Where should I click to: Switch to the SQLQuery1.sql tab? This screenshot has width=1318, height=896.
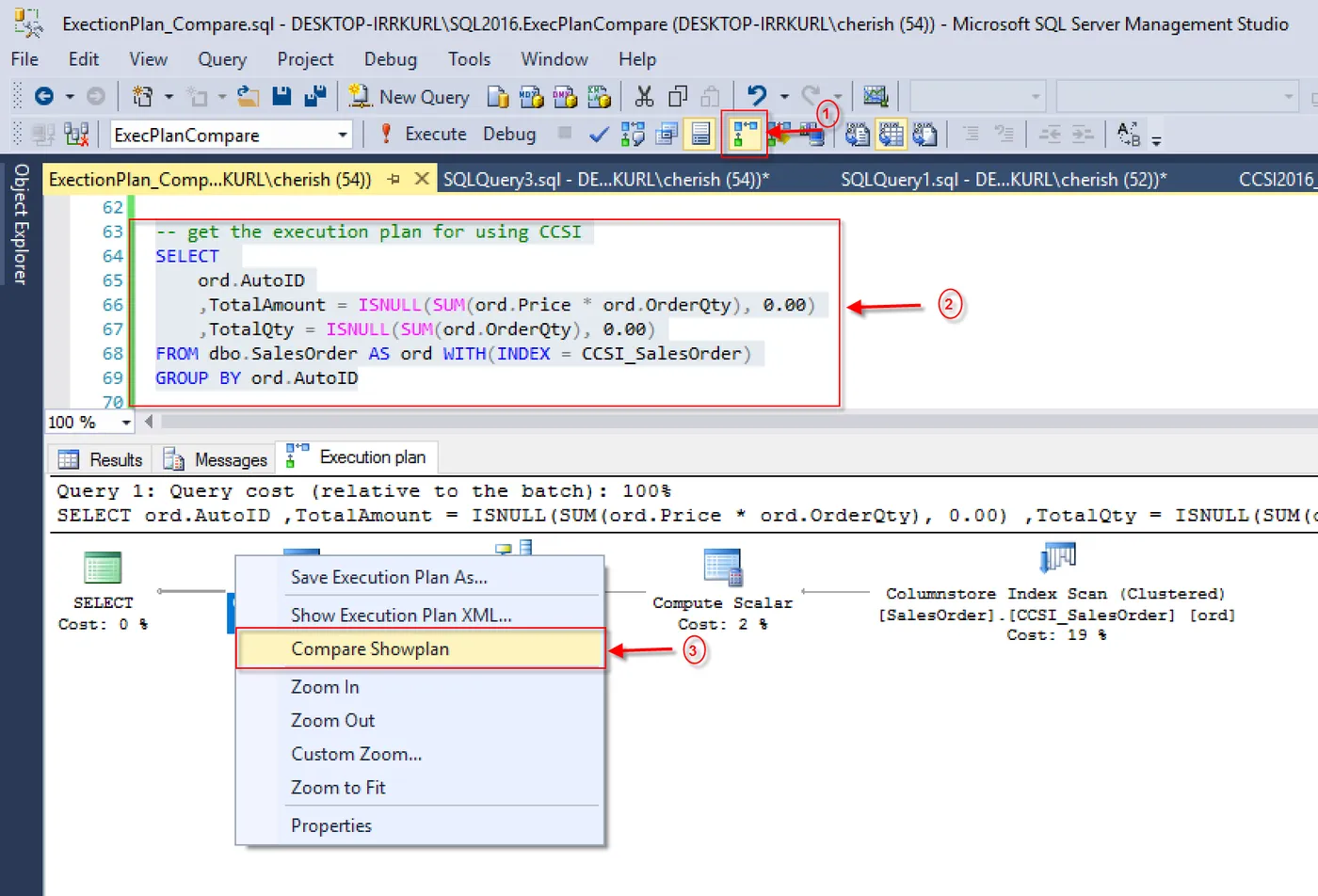coord(1004,179)
